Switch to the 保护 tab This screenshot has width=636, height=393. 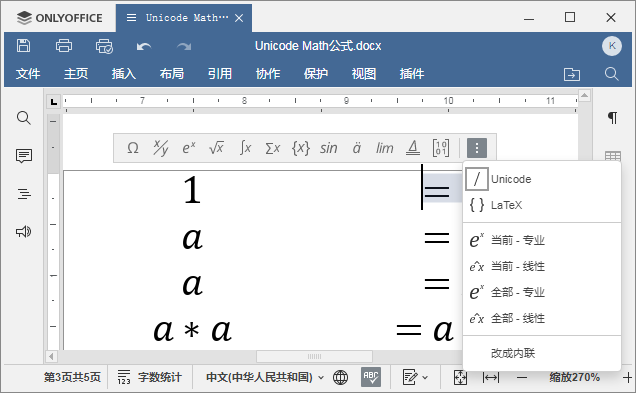tap(316, 74)
